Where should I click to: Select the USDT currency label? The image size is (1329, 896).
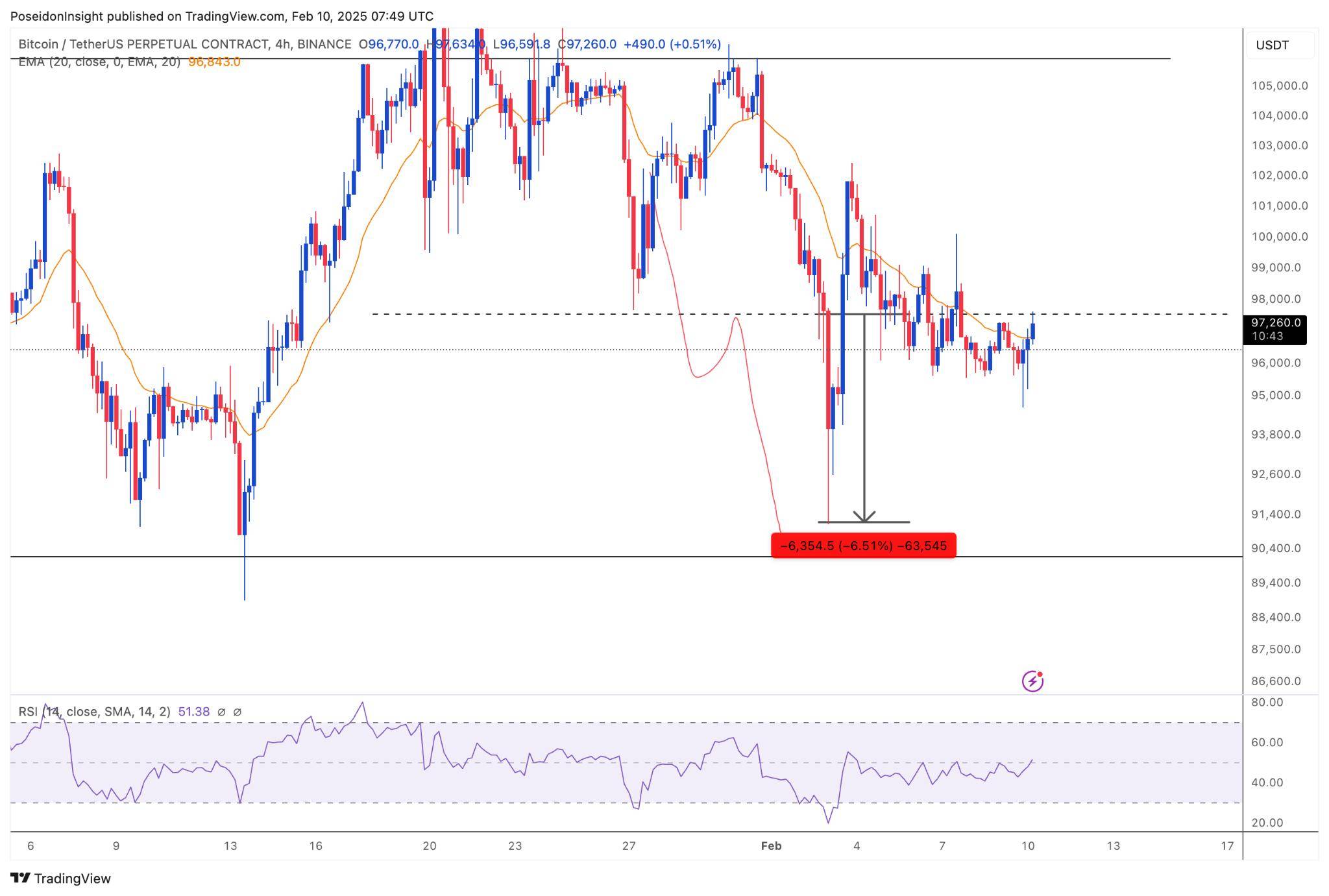pyautogui.click(x=1272, y=45)
